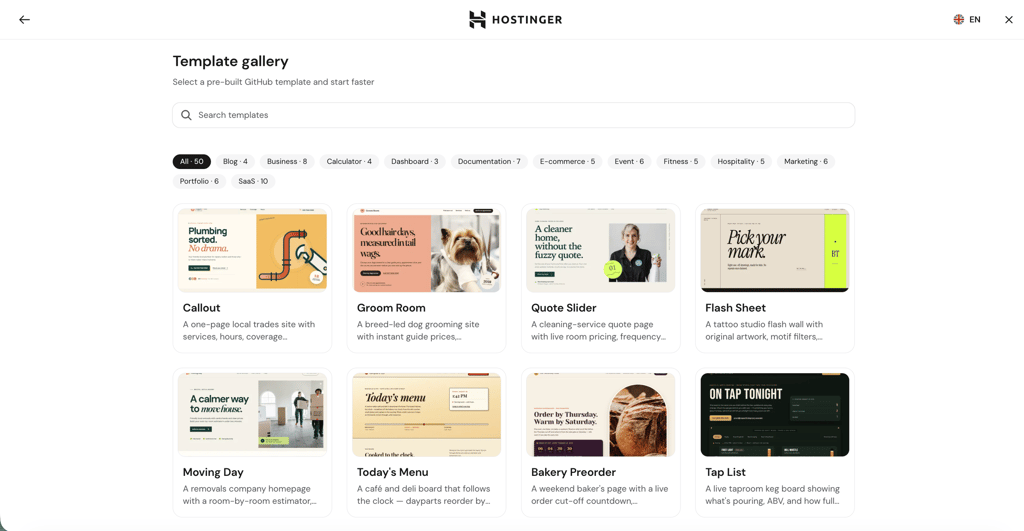Click the removals company homepage description
This screenshot has width=1024, height=531.
[249, 495]
